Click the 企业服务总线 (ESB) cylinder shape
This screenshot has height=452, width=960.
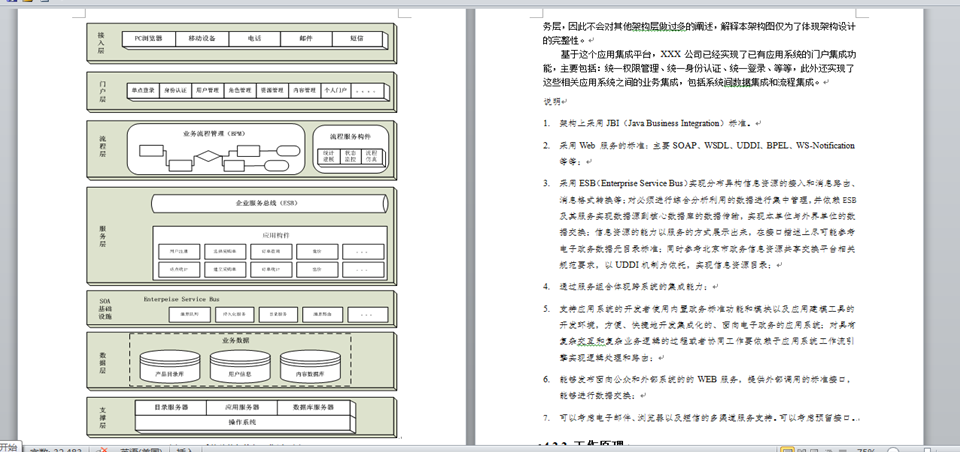click(x=269, y=203)
